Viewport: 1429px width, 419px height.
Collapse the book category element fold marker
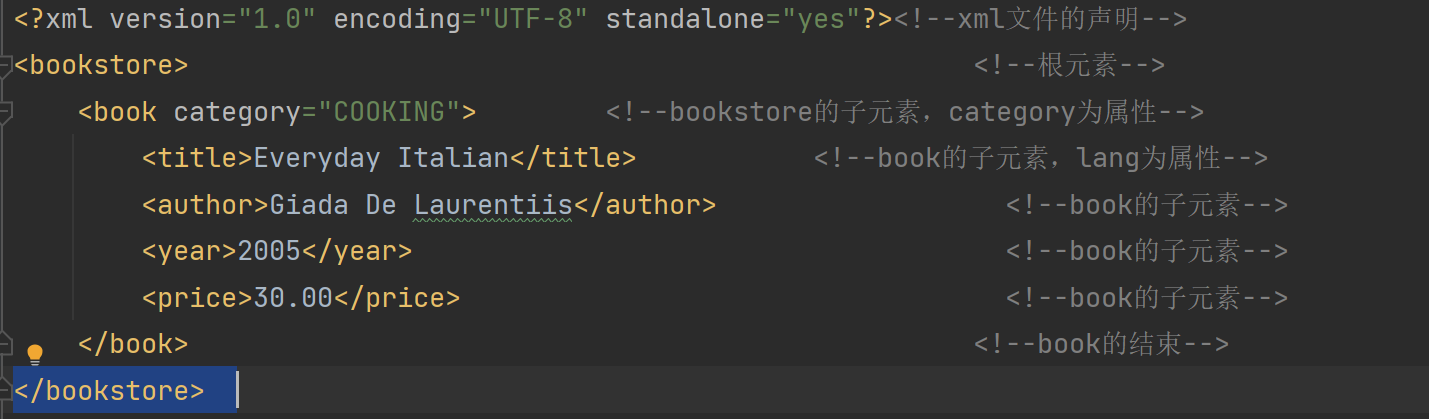coord(5,112)
